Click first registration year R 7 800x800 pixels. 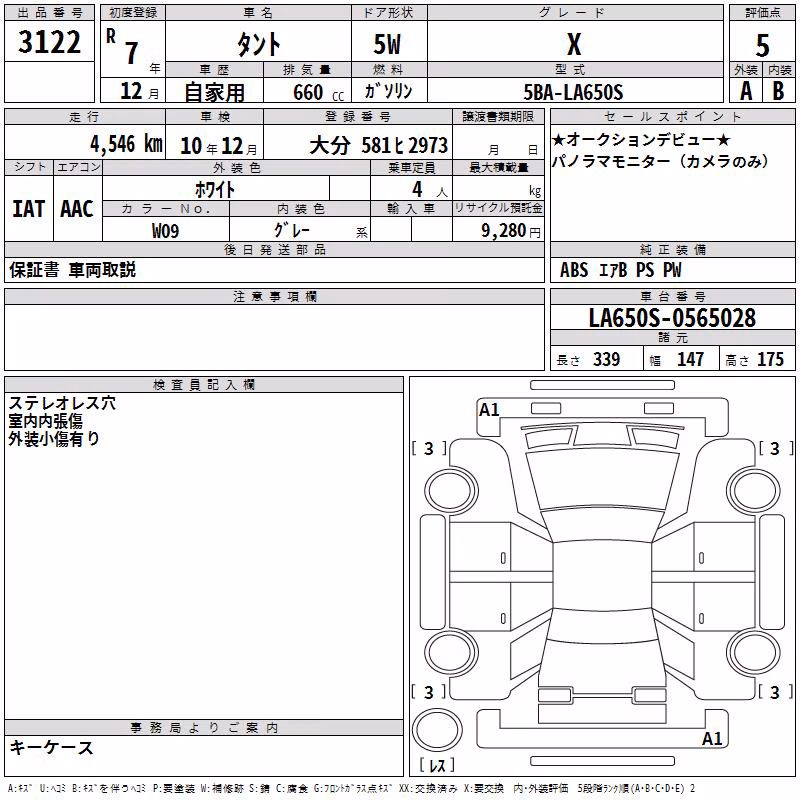[x=122, y=47]
